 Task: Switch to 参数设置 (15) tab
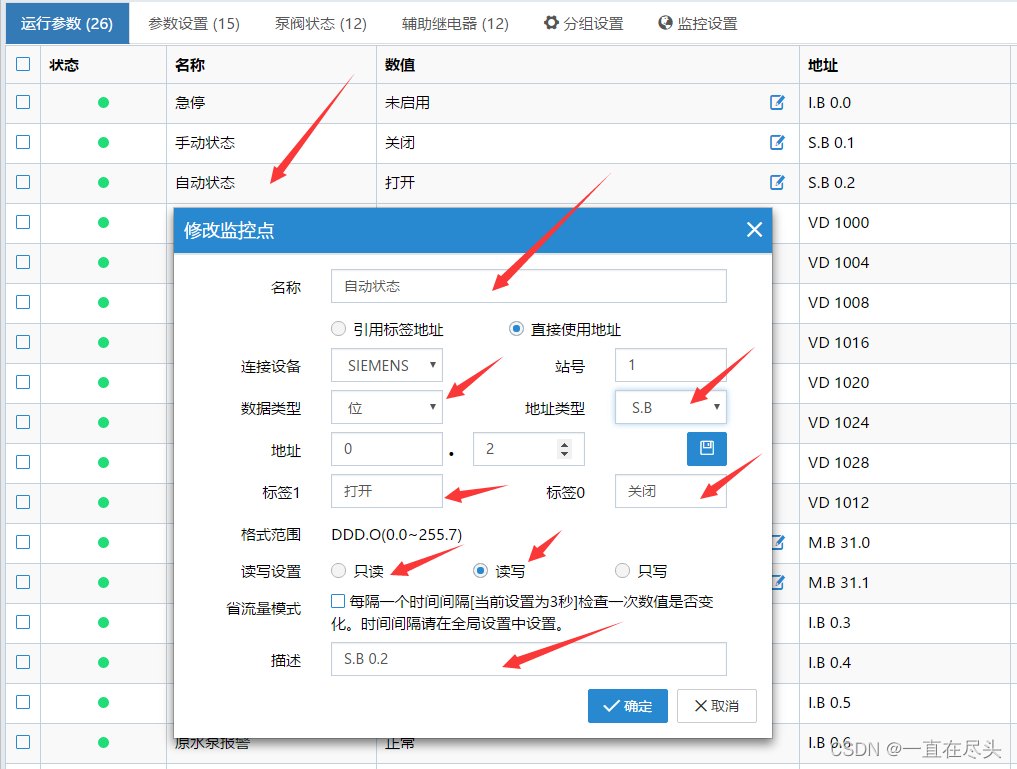(x=194, y=23)
